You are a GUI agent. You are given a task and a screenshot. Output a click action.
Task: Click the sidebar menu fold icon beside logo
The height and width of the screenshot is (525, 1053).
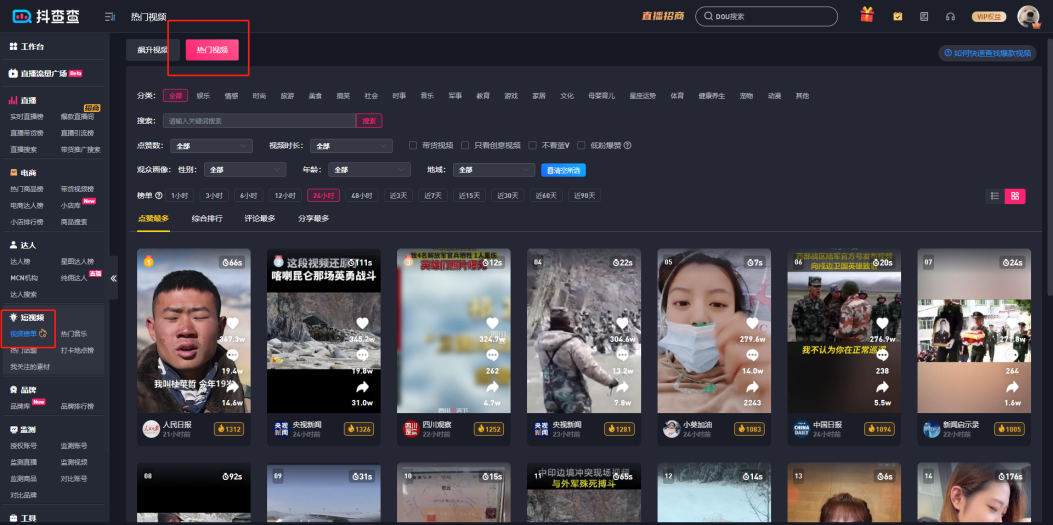point(110,17)
